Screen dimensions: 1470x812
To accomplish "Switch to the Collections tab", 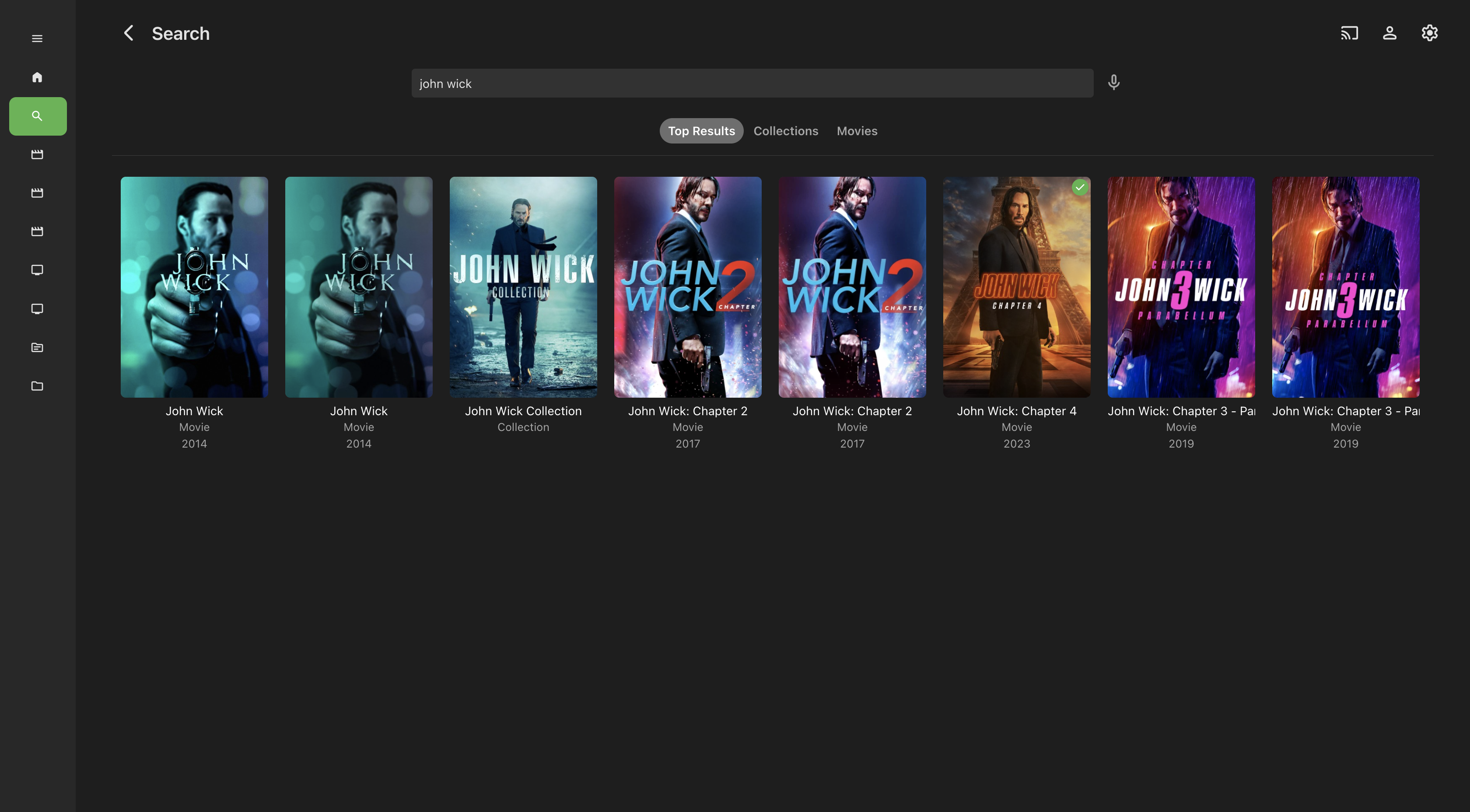I will click(x=786, y=131).
